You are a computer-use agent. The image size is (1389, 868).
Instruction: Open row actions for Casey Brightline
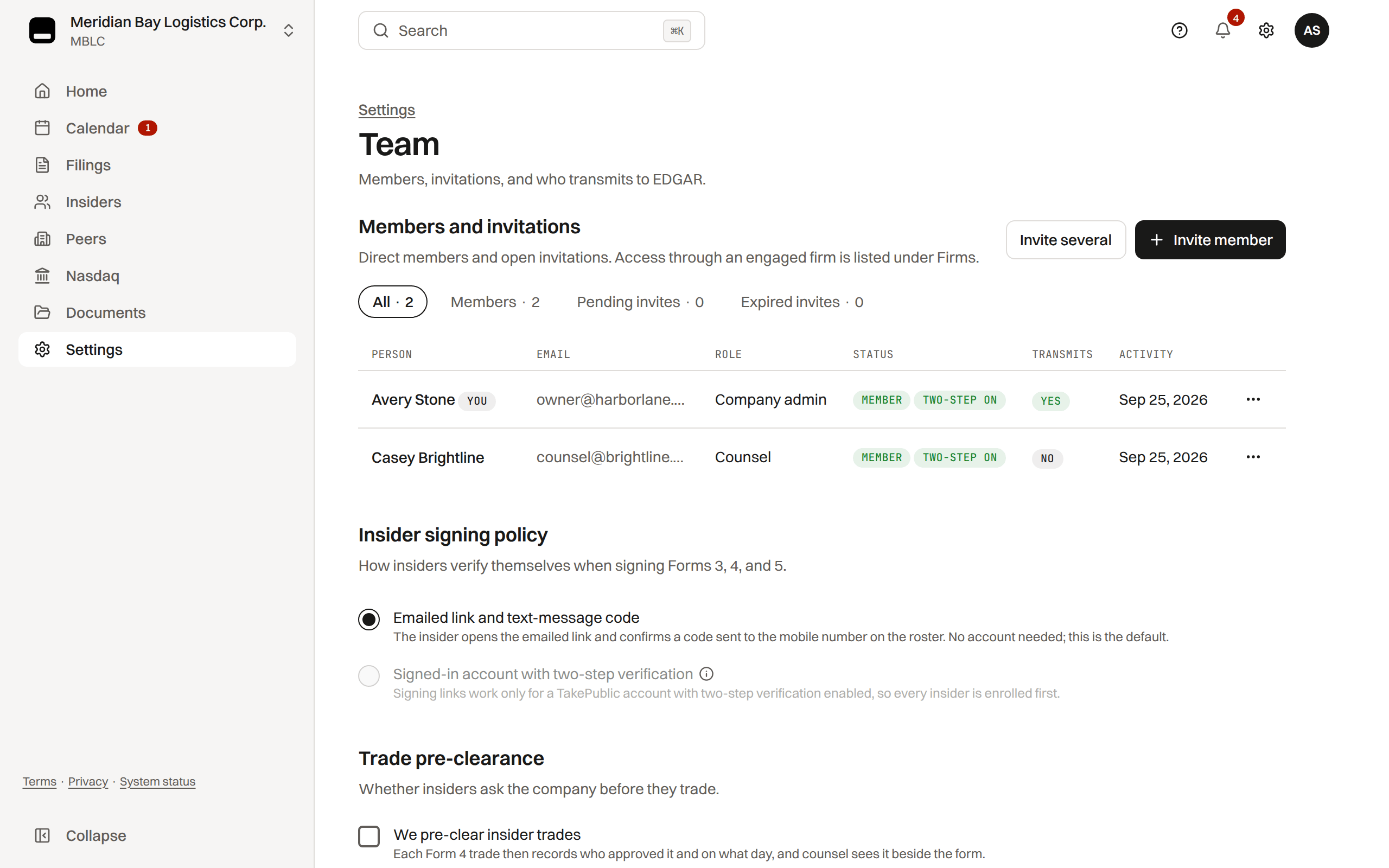[1253, 457]
